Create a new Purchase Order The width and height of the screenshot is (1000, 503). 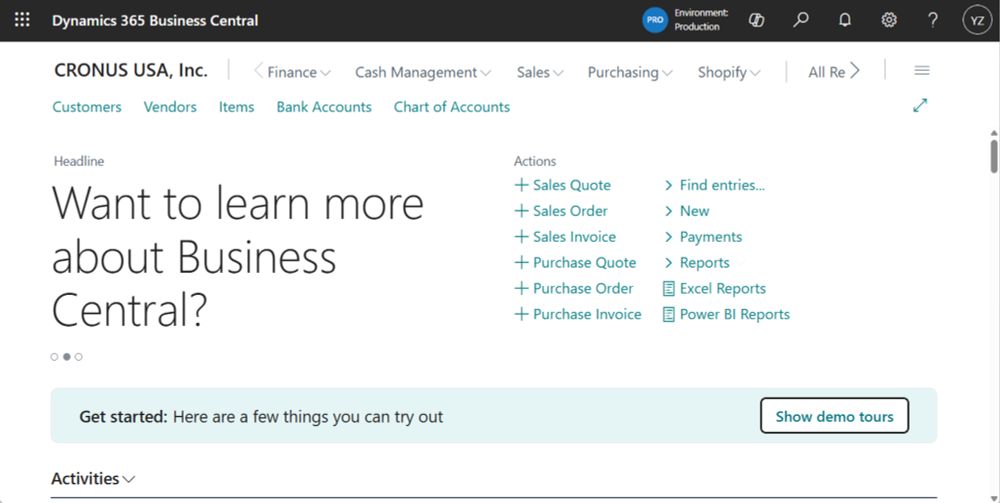pos(574,289)
